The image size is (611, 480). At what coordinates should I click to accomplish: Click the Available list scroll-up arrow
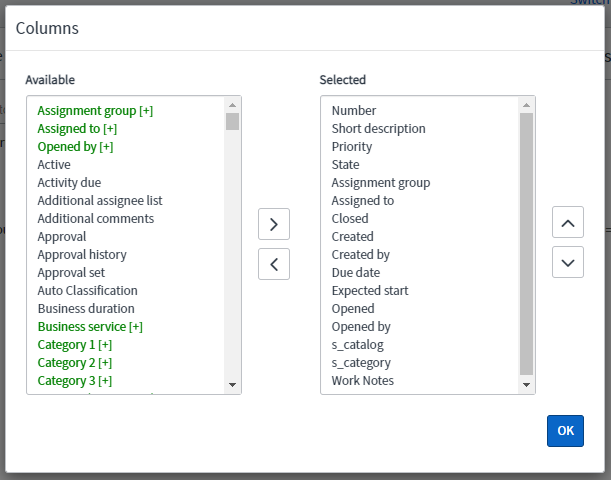pos(233,105)
